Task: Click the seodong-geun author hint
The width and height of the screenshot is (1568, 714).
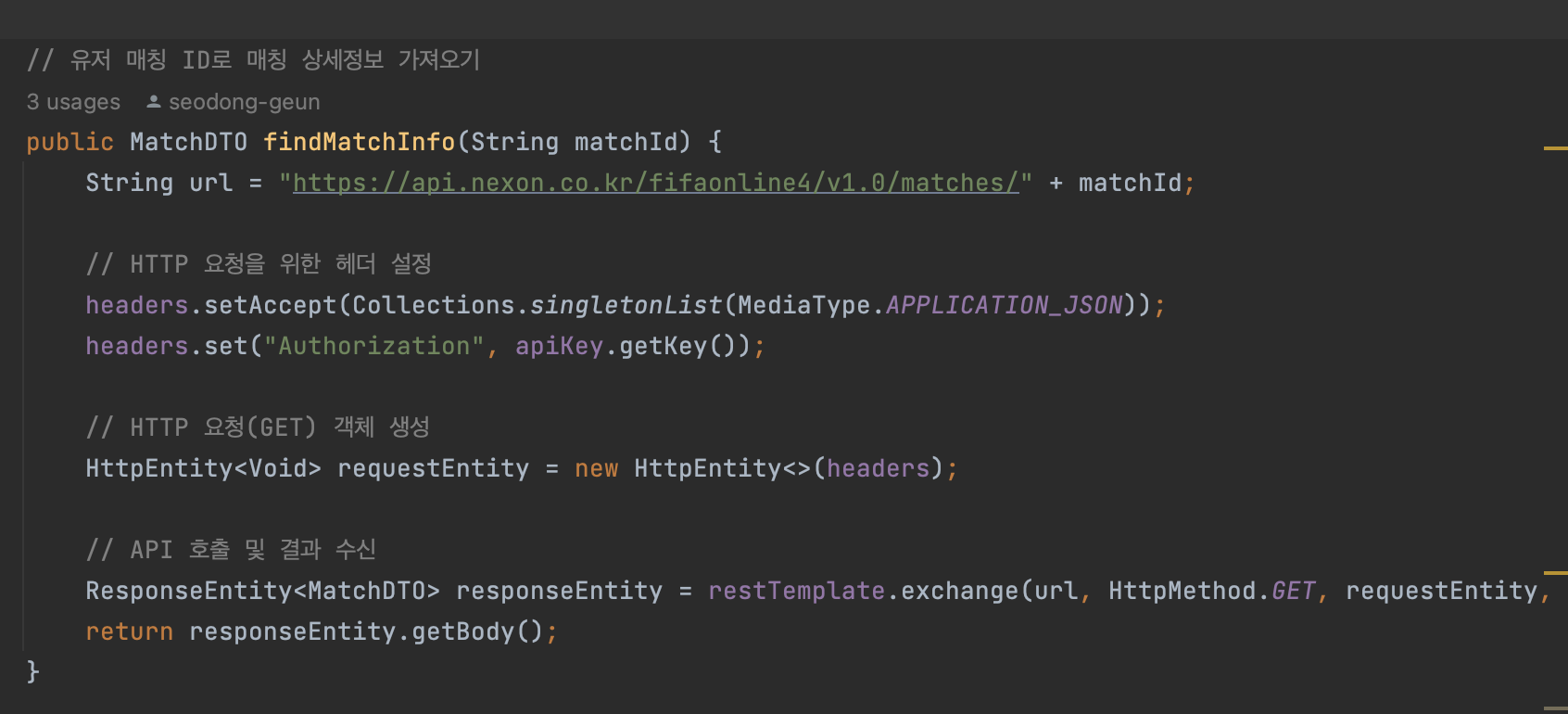Action: [x=244, y=102]
